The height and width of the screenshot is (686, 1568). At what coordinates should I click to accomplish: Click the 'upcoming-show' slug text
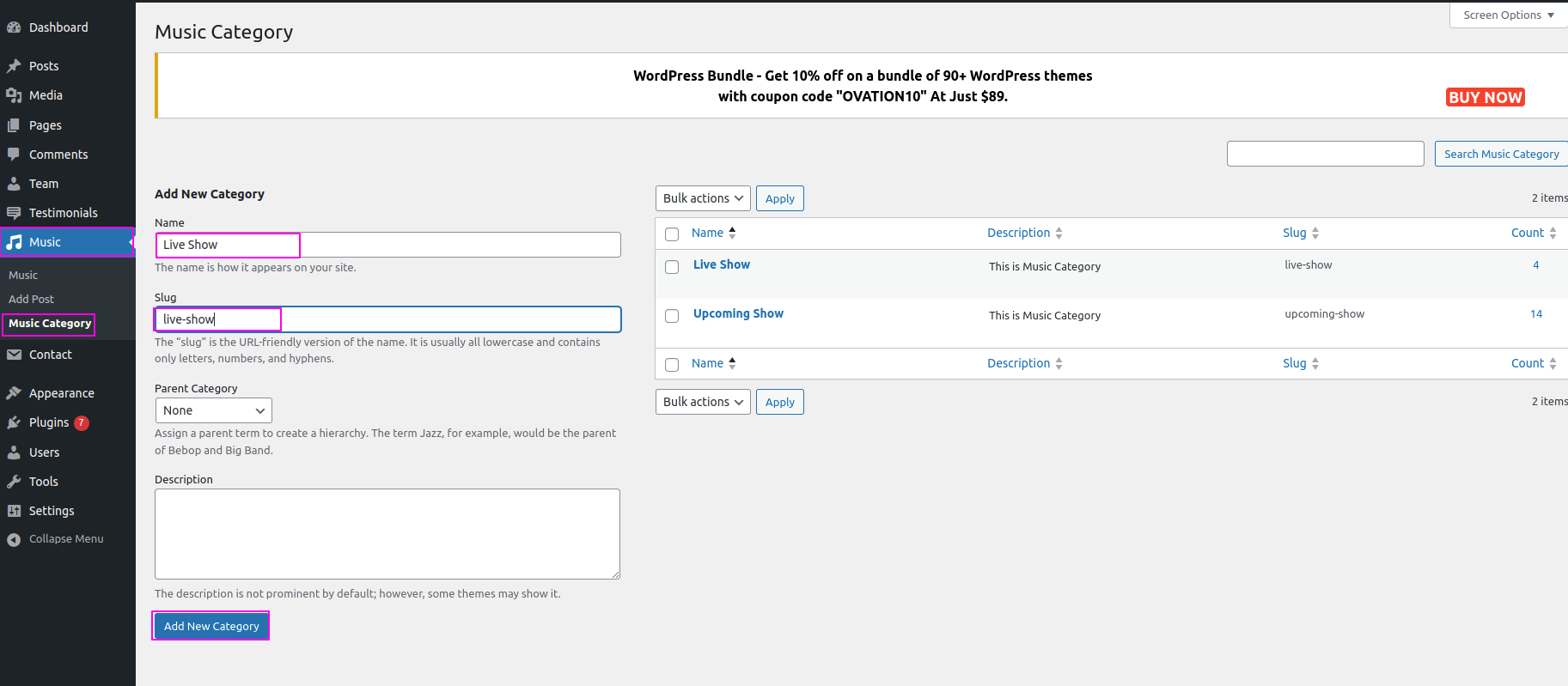tap(1324, 313)
